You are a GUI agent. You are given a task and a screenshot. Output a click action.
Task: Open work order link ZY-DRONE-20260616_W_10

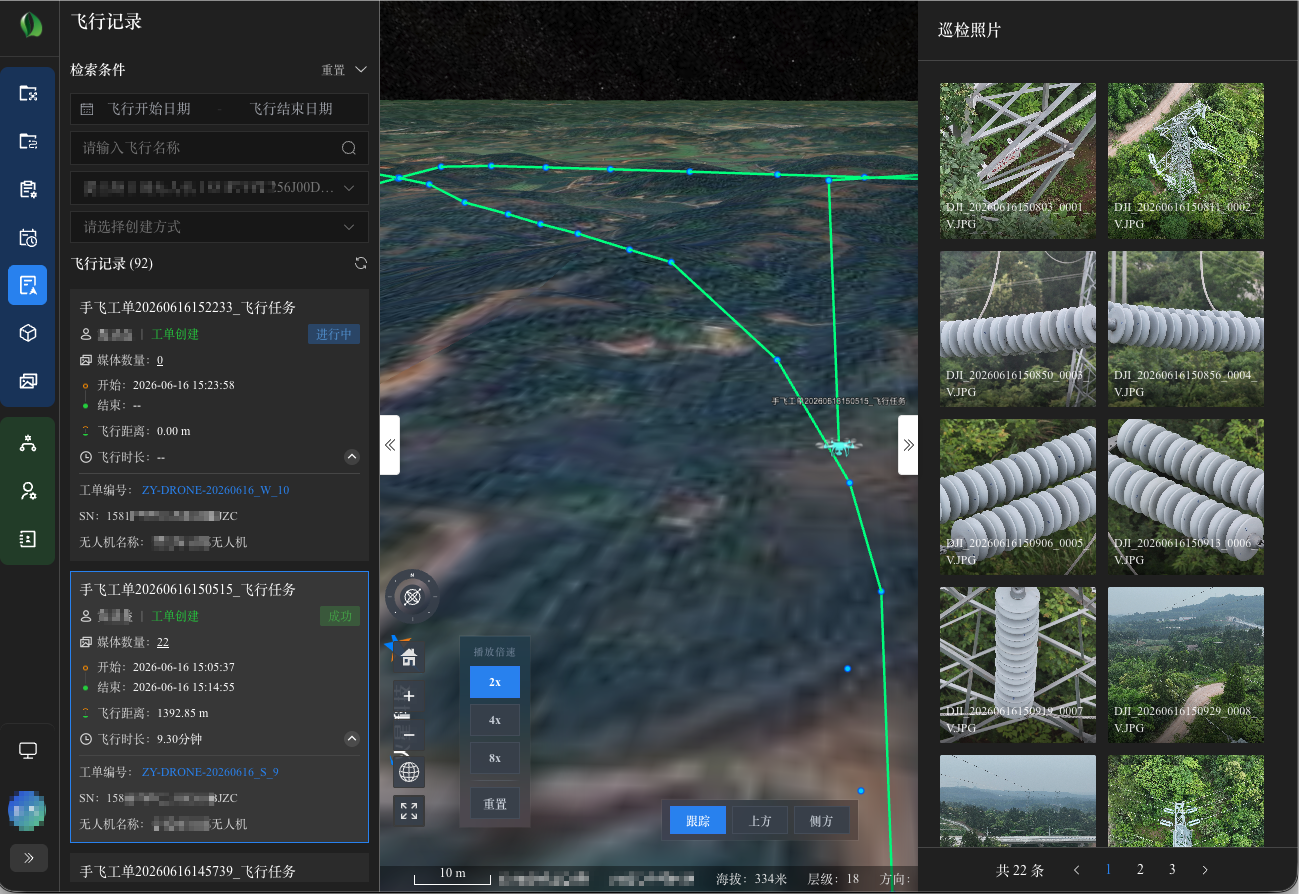click(x=216, y=490)
